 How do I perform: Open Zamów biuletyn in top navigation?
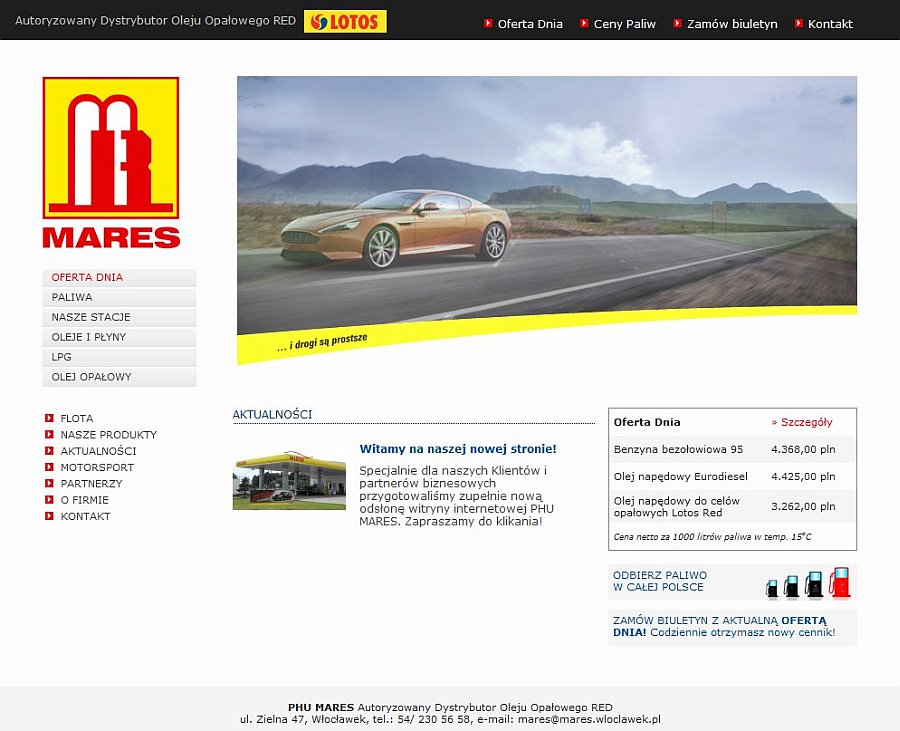click(x=732, y=24)
